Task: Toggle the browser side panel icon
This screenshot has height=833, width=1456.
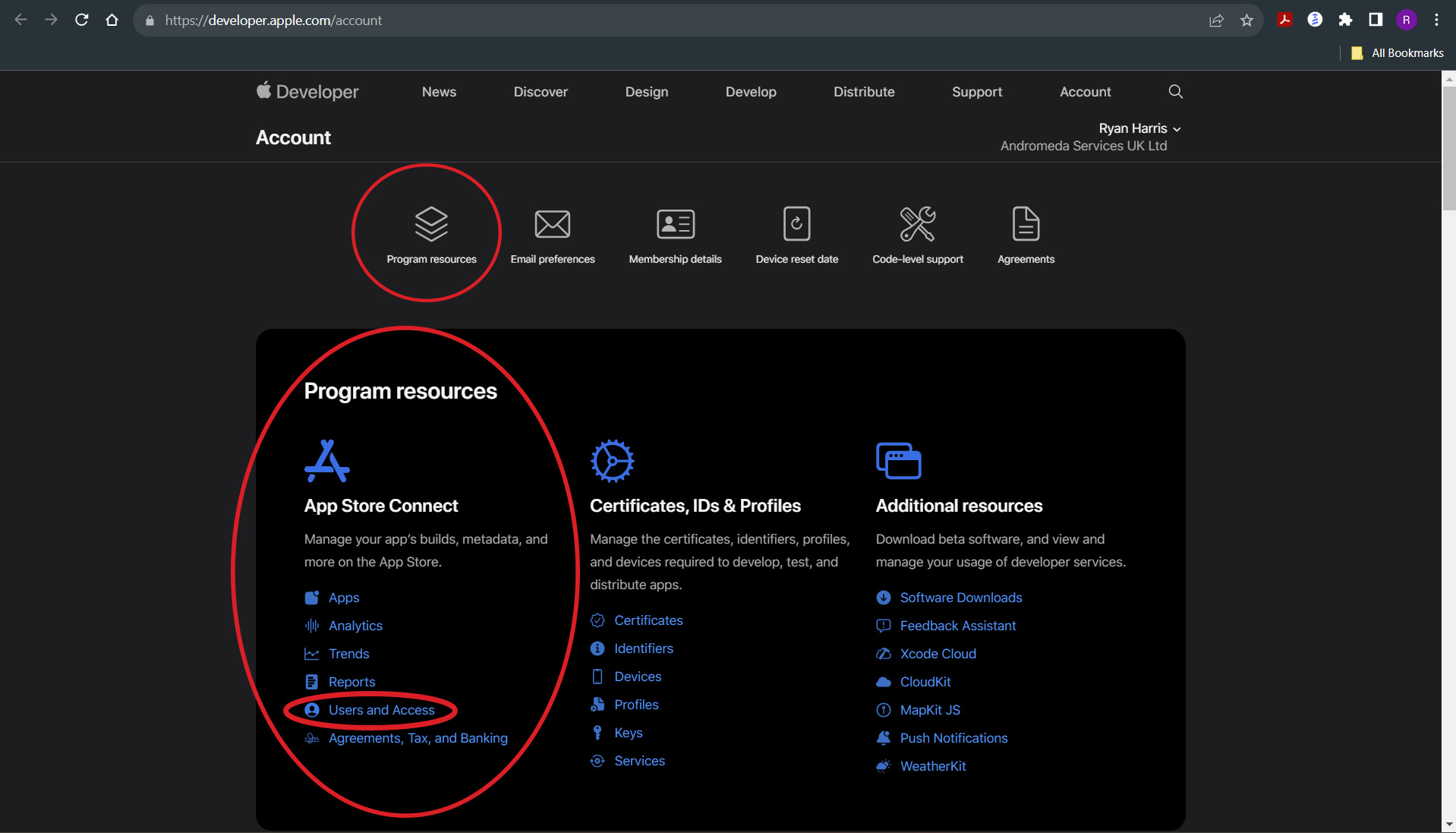Action: [x=1376, y=20]
